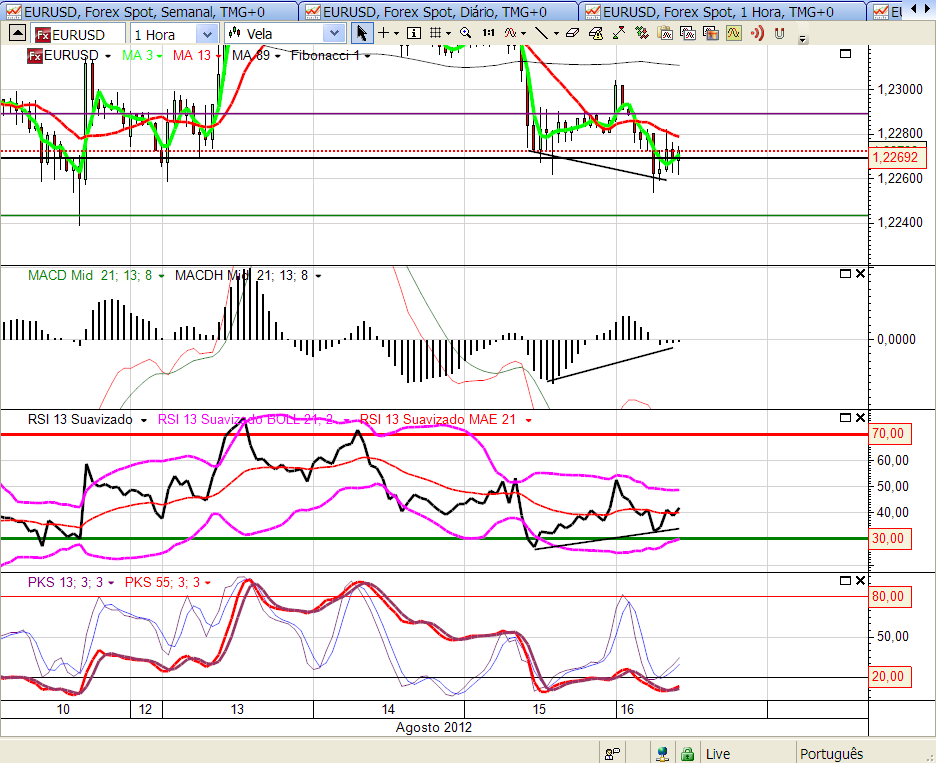Click the eraser with warning icon
The image size is (936, 763).
click(x=596, y=33)
